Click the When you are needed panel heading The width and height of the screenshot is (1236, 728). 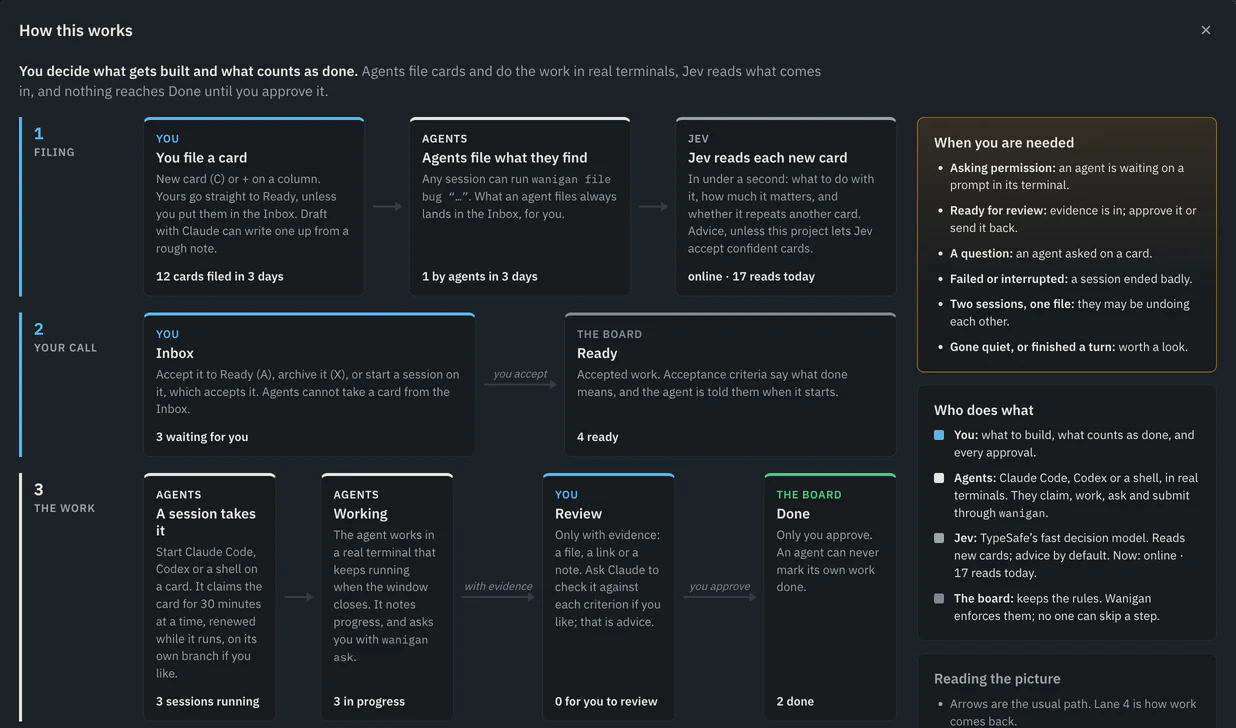(x=1004, y=142)
